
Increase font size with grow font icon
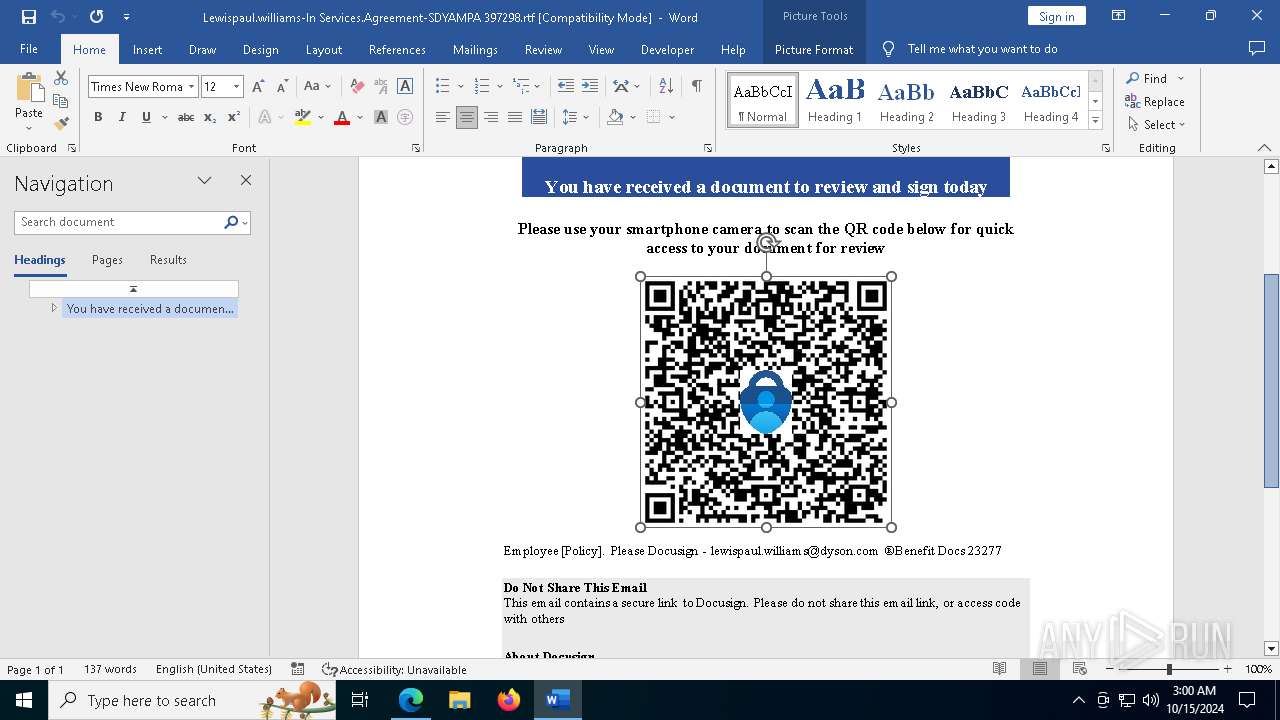[258, 87]
